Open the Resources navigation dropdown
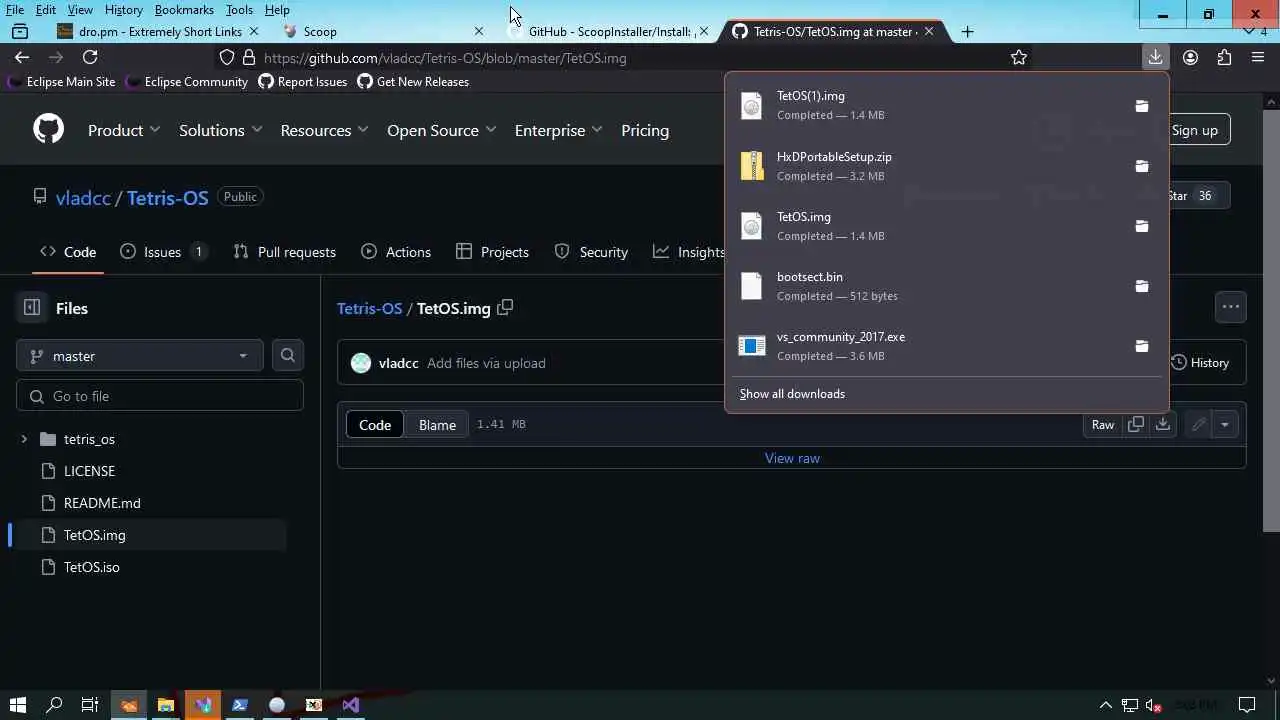This screenshot has height=720, width=1280. click(x=324, y=130)
